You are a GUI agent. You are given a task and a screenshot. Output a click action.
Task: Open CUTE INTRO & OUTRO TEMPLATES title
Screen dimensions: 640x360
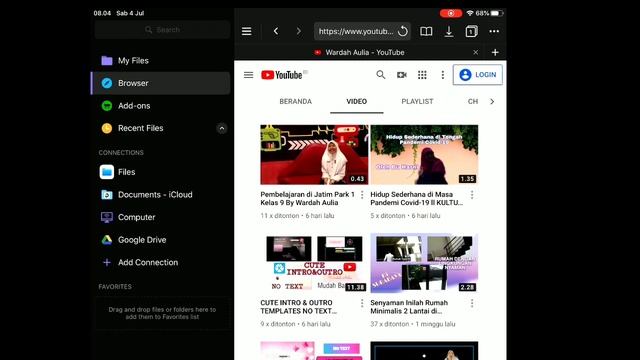[298, 307]
